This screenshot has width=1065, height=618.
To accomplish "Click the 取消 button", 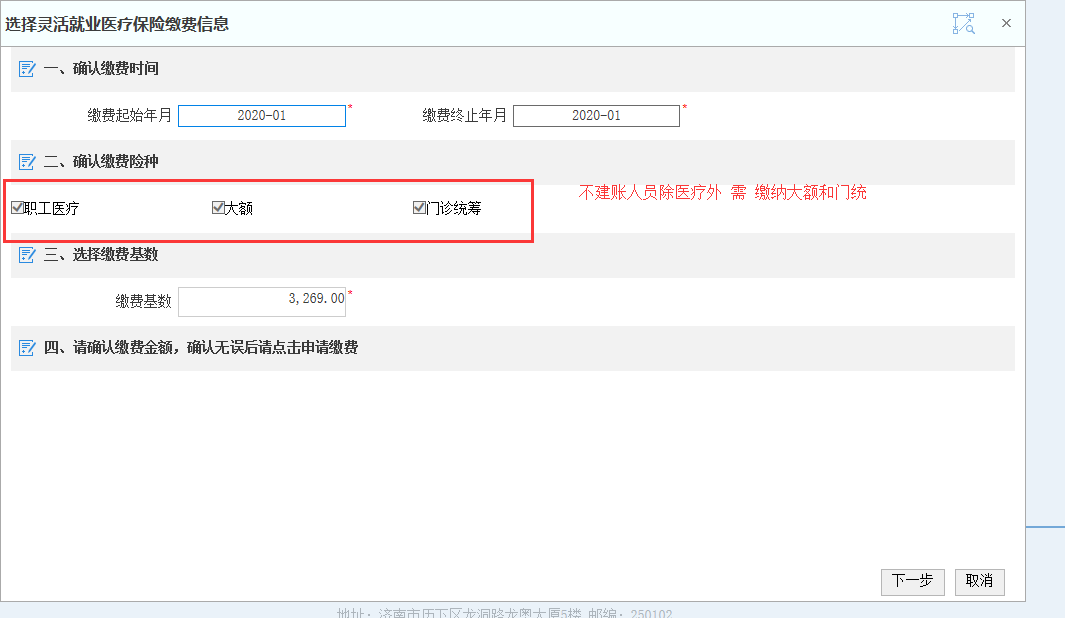I will [979, 581].
